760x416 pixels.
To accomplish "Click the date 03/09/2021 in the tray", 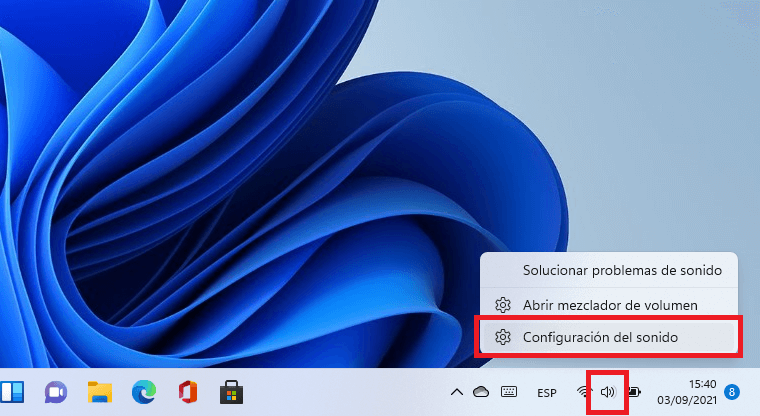I will click(x=687, y=400).
